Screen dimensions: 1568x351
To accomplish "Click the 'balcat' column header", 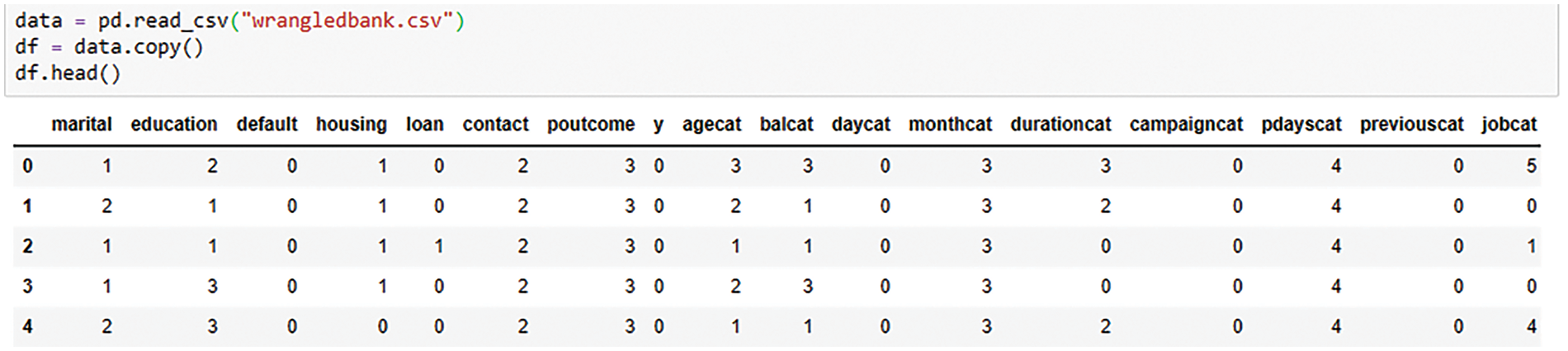I will (786, 125).
